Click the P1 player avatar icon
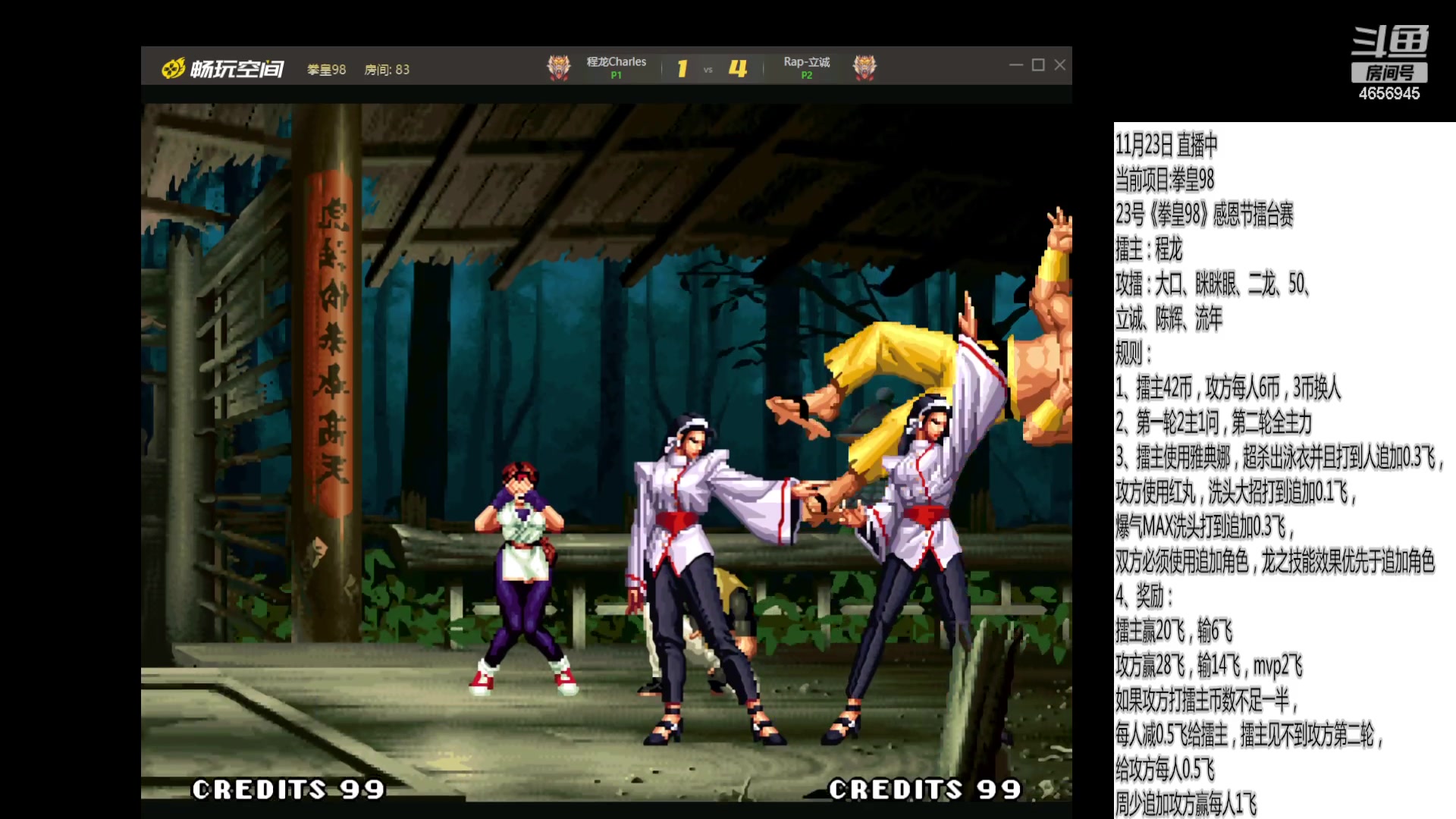This screenshot has height=819, width=1456. coord(559,67)
